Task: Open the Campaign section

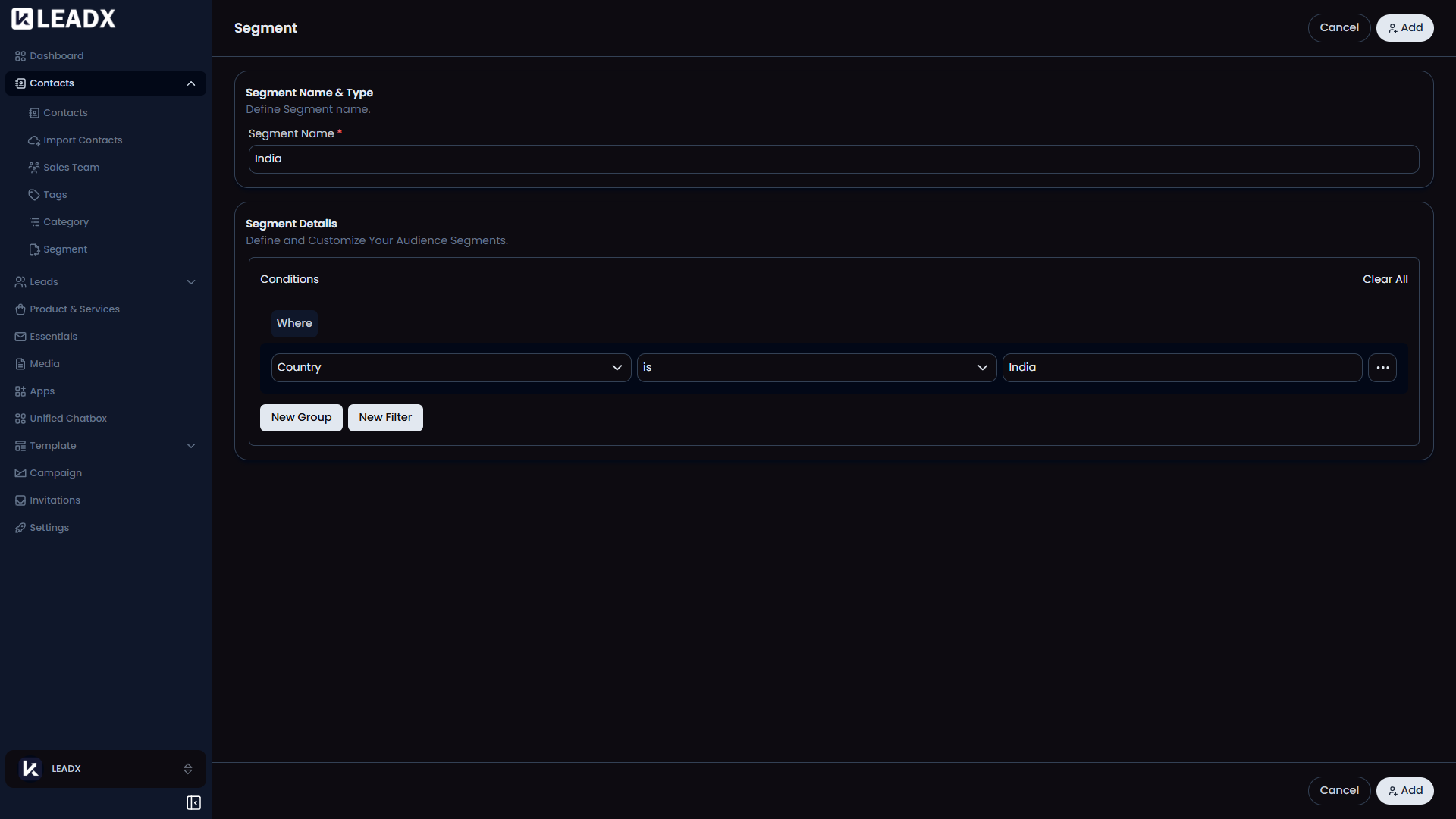Action: pyautogui.click(x=55, y=472)
